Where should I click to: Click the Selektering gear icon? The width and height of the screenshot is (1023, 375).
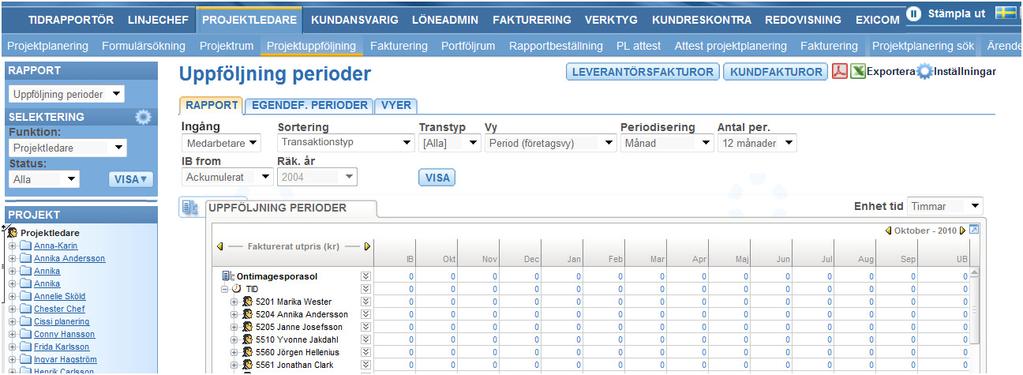(143, 117)
